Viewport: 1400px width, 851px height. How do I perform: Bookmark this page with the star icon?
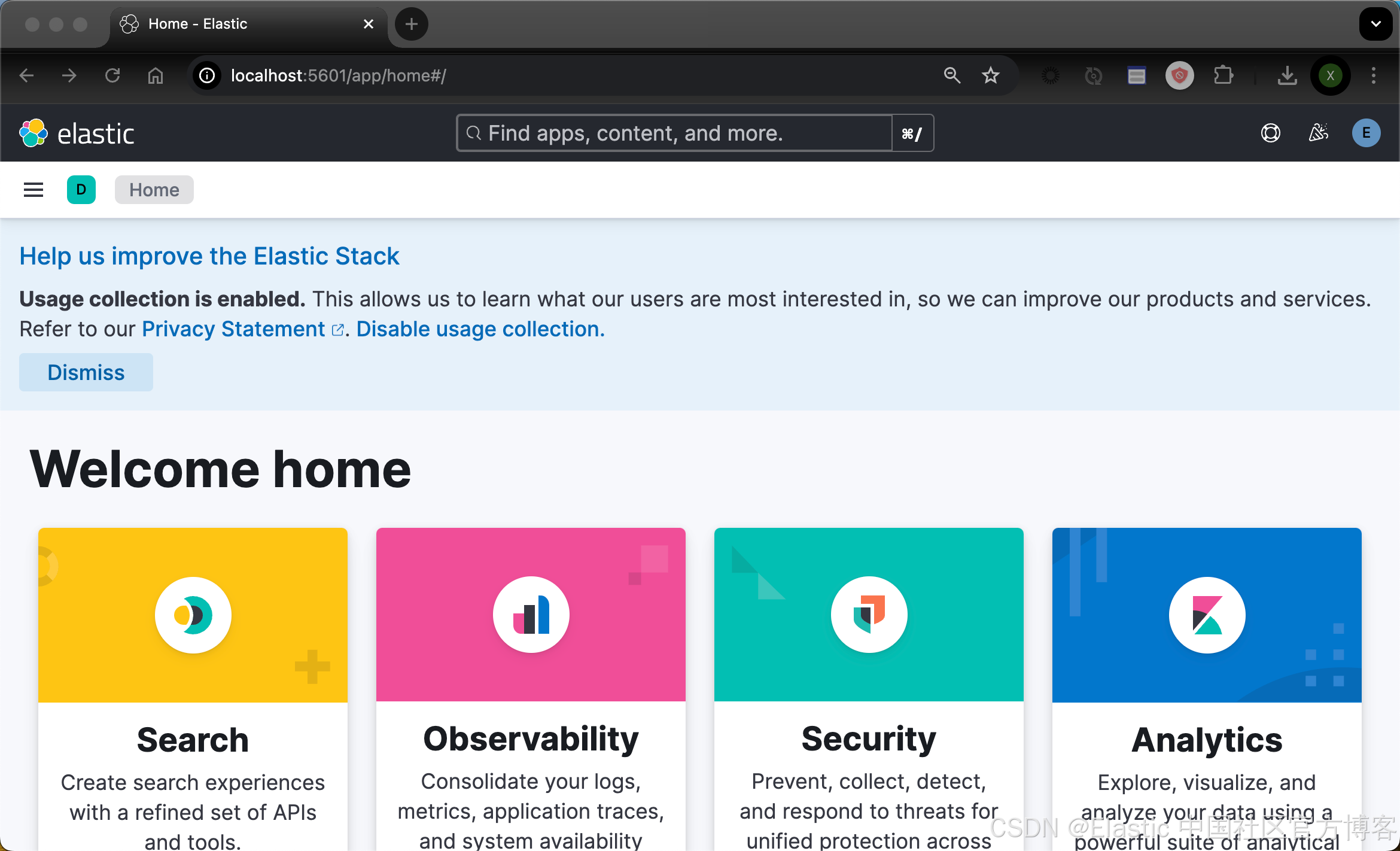(991, 75)
